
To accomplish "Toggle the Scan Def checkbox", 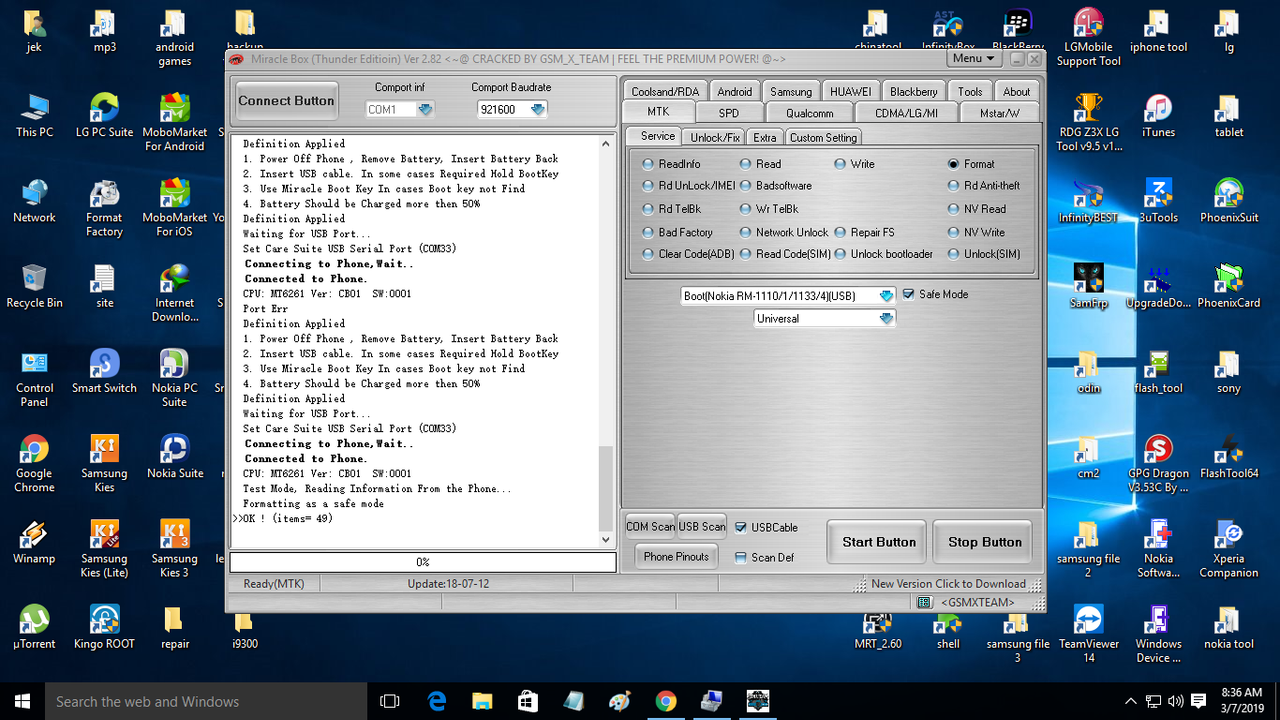I will (x=741, y=558).
